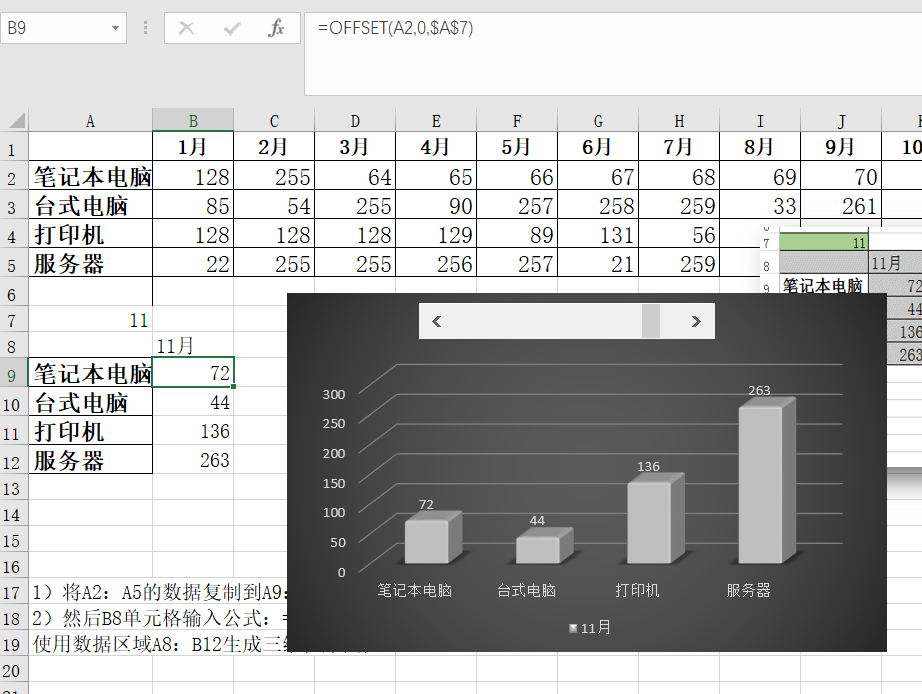The height and width of the screenshot is (694, 922).
Task: Click instruction text in cell A19
Action: coord(159,644)
